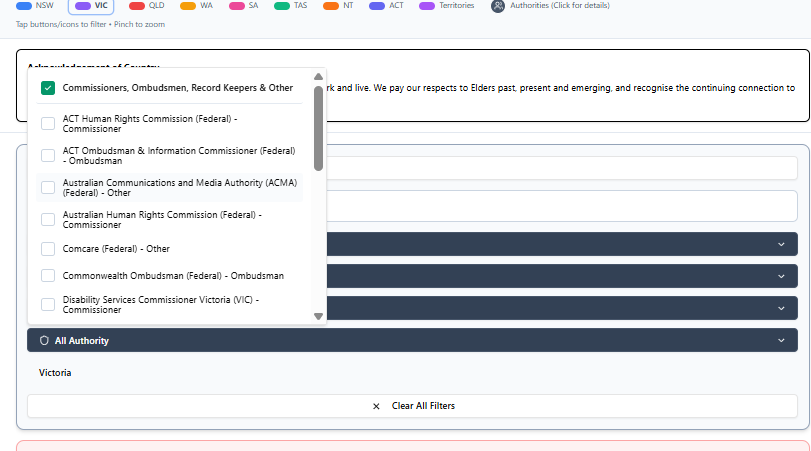Check Disability Services Commissioner Victoria option
The width and height of the screenshot is (811, 451).
[x=48, y=305]
